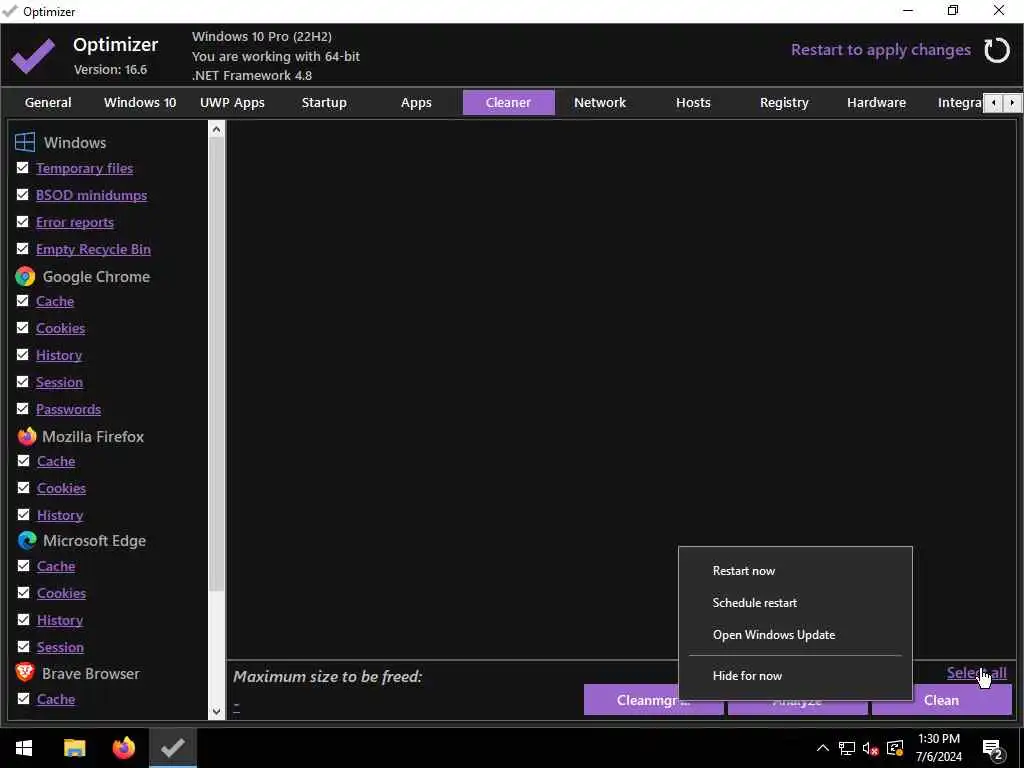Open the Network tab
The height and width of the screenshot is (768, 1024).
[600, 103]
